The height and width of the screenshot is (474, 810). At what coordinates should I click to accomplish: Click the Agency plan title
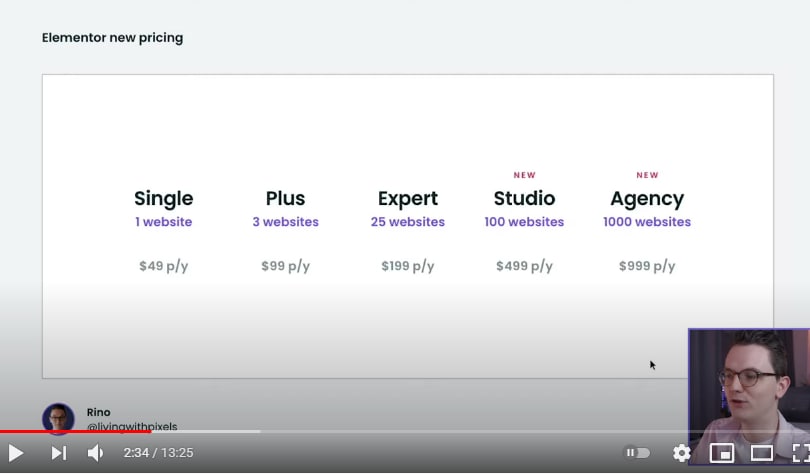(x=647, y=199)
